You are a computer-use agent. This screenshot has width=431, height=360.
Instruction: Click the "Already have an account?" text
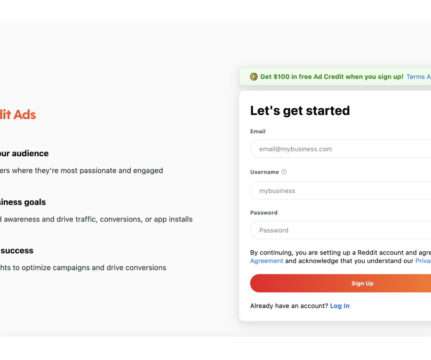click(289, 306)
